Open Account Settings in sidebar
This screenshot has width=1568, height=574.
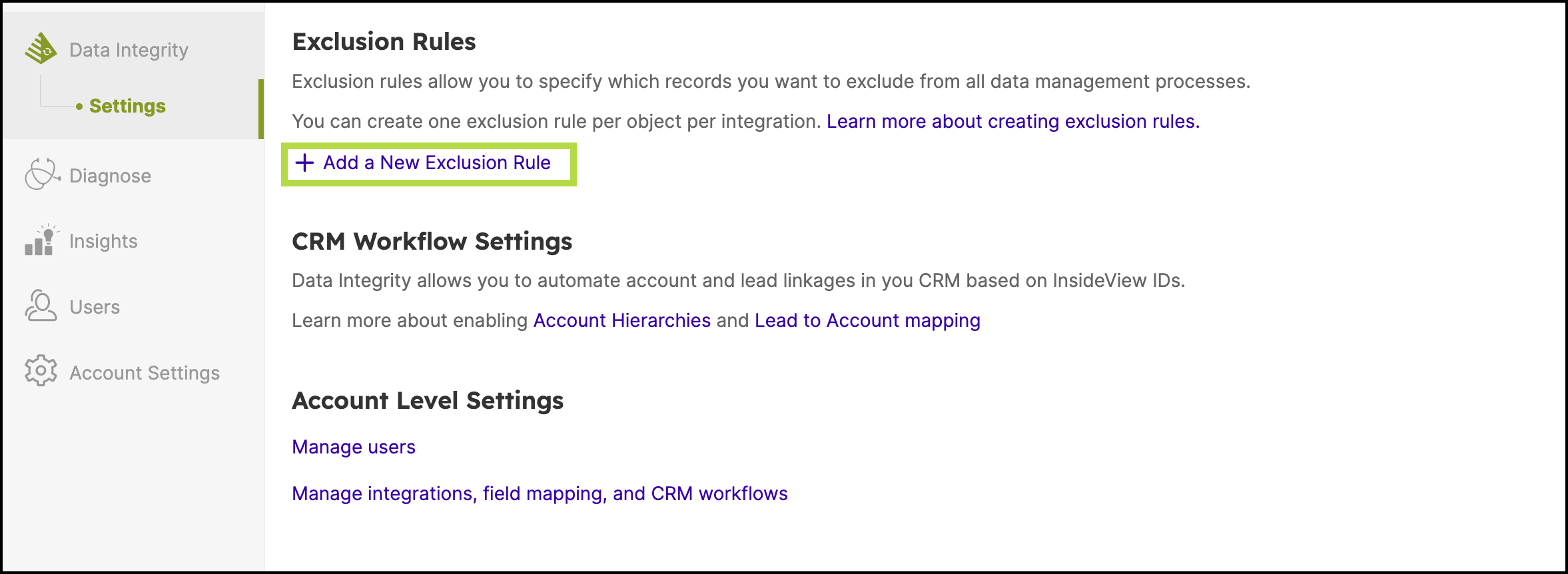pyautogui.click(x=145, y=373)
